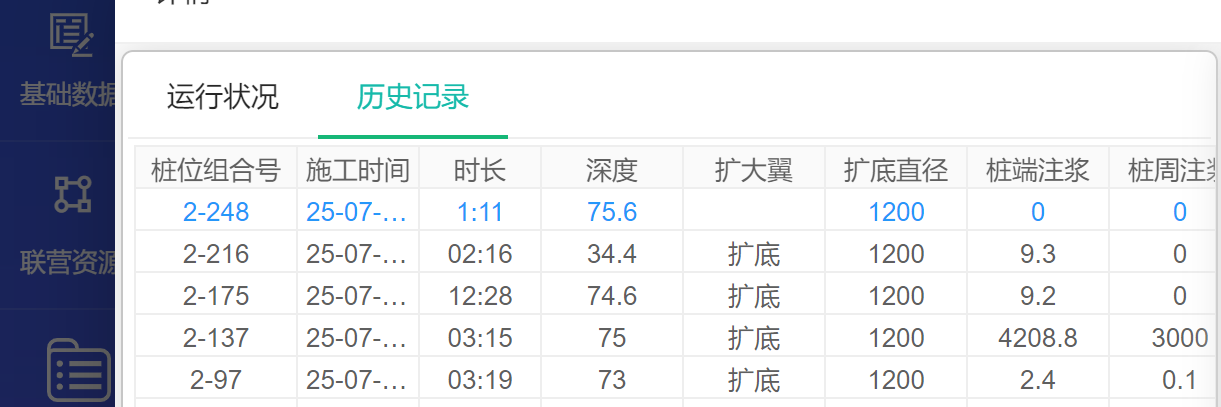Select row for pile 2-175
This screenshot has height=407, width=1221.
tap(216, 296)
